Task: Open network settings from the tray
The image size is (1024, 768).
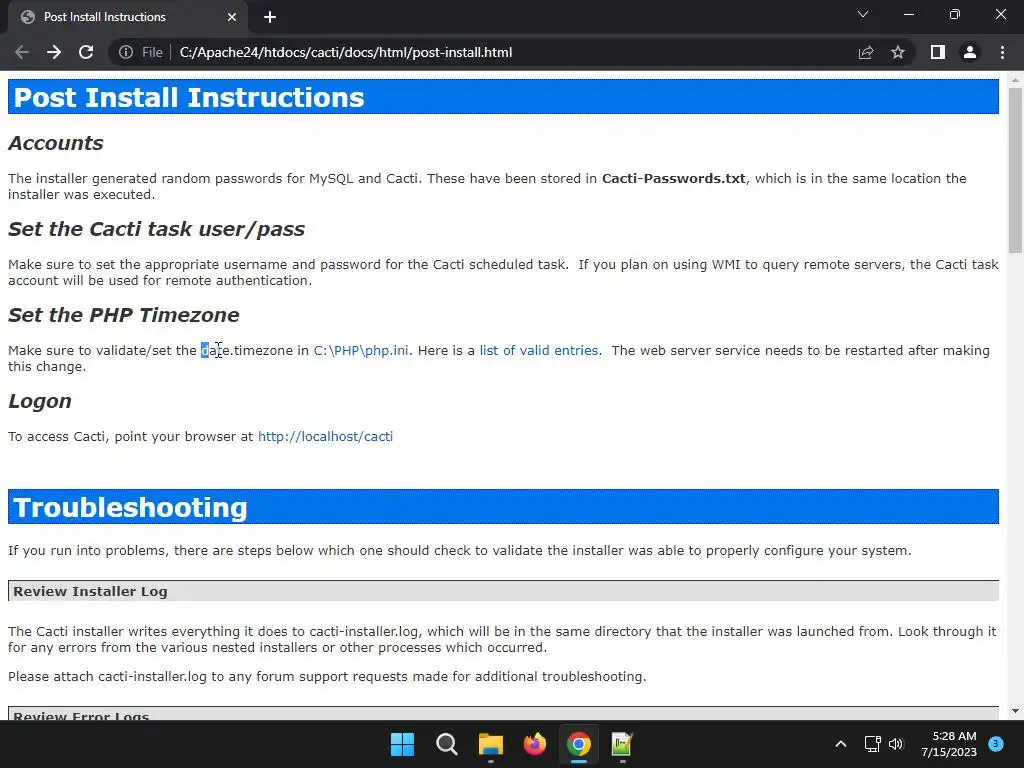Action: point(872,744)
